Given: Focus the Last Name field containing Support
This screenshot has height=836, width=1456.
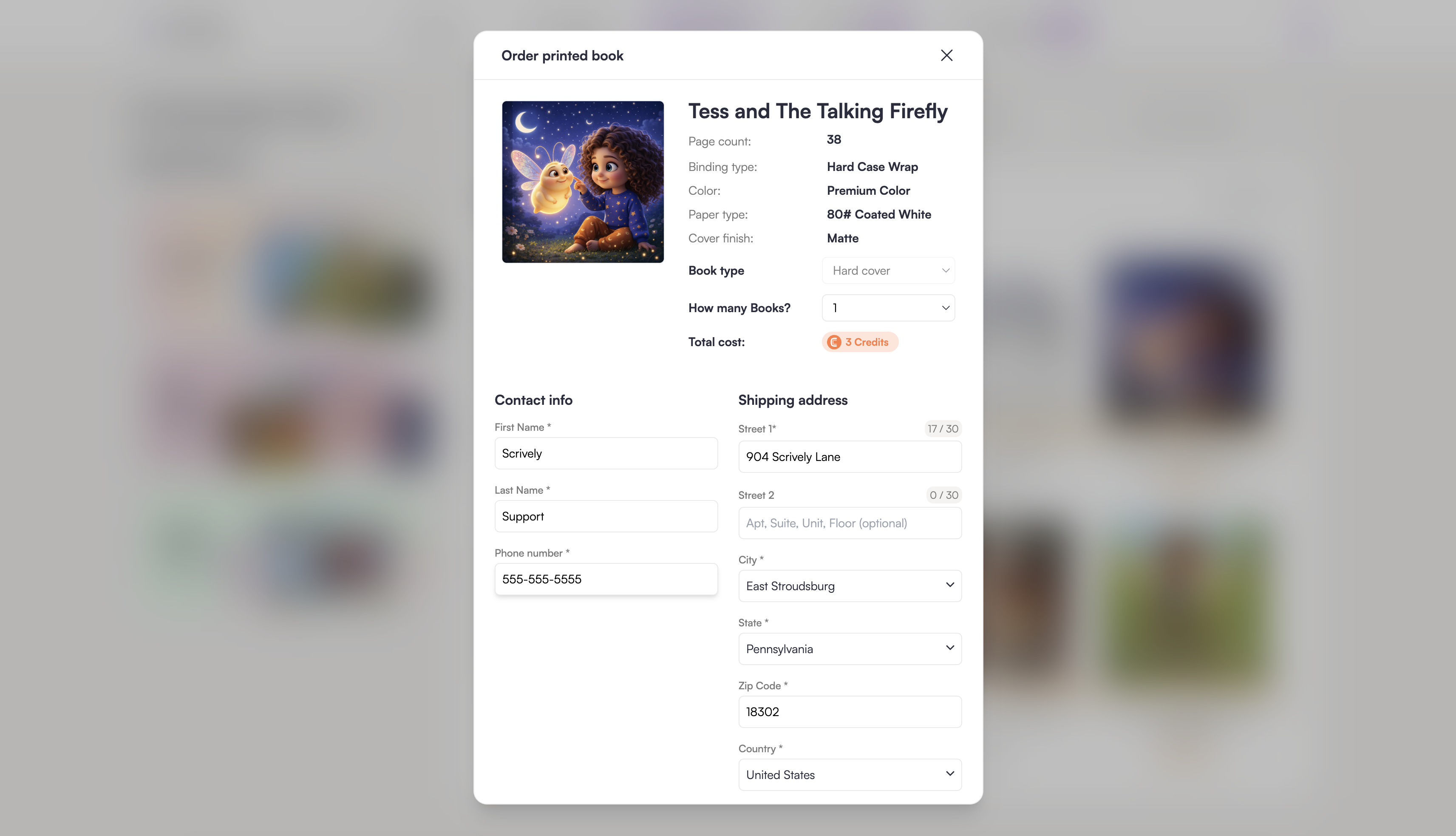Looking at the screenshot, I should pyautogui.click(x=606, y=516).
